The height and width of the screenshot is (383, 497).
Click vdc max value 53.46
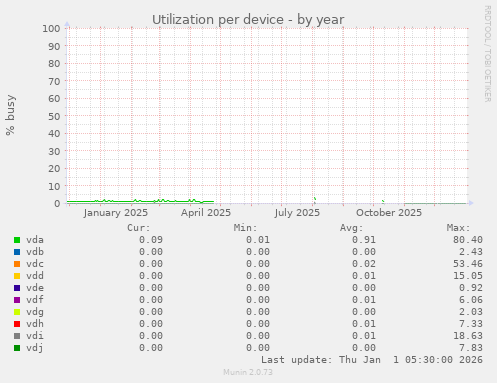point(468,264)
